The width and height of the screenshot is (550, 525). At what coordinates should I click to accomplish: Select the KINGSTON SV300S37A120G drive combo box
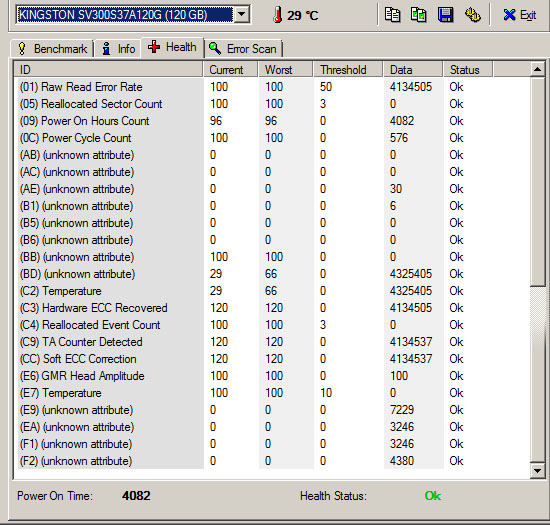pos(133,15)
